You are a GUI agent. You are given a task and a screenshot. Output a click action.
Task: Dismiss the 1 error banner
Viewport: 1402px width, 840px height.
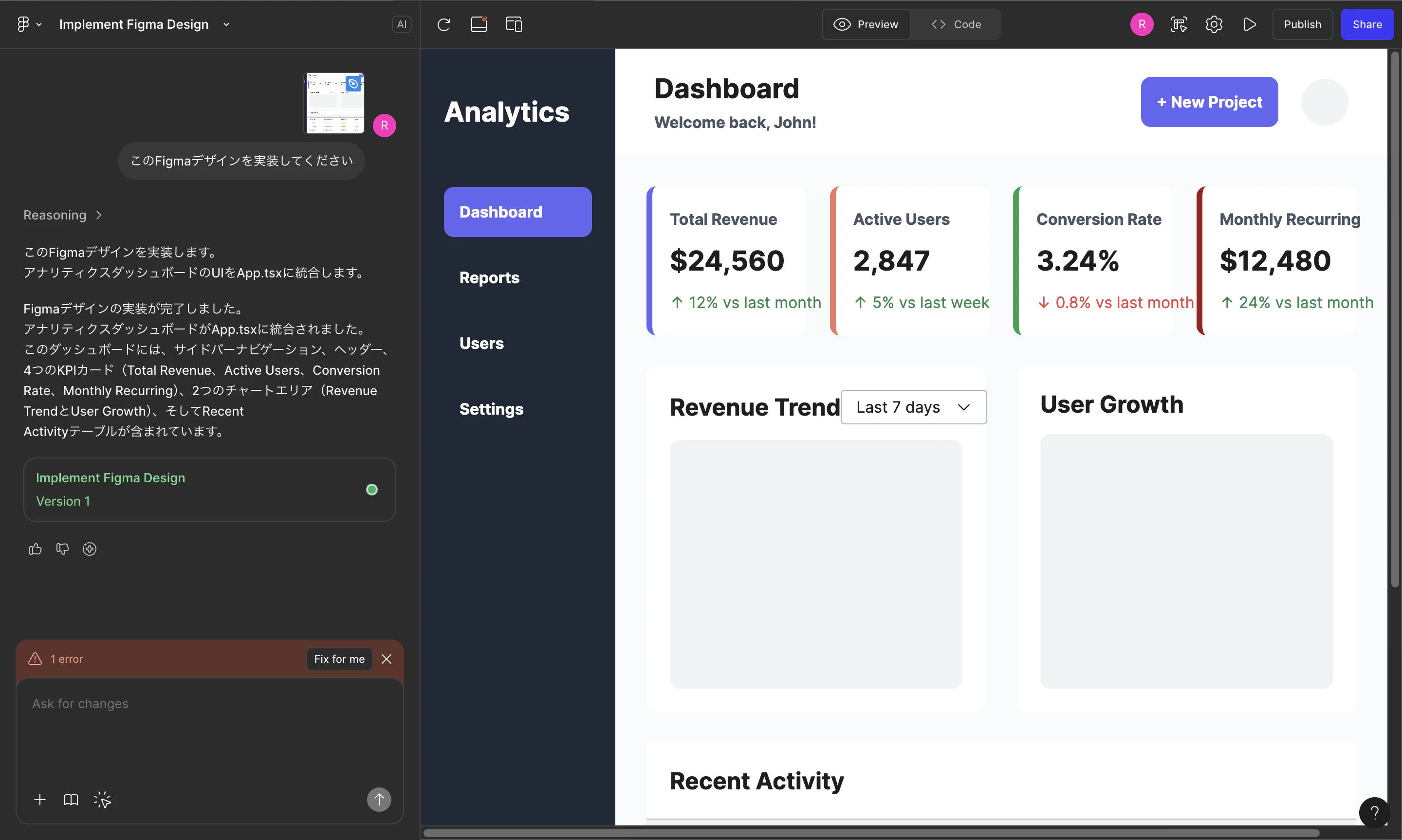pyautogui.click(x=387, y=659)
